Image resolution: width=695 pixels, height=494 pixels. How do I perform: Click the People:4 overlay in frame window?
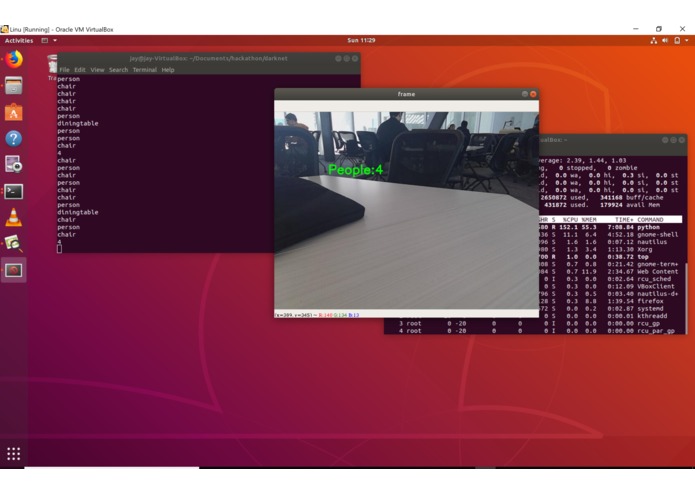tap(355, 170)
